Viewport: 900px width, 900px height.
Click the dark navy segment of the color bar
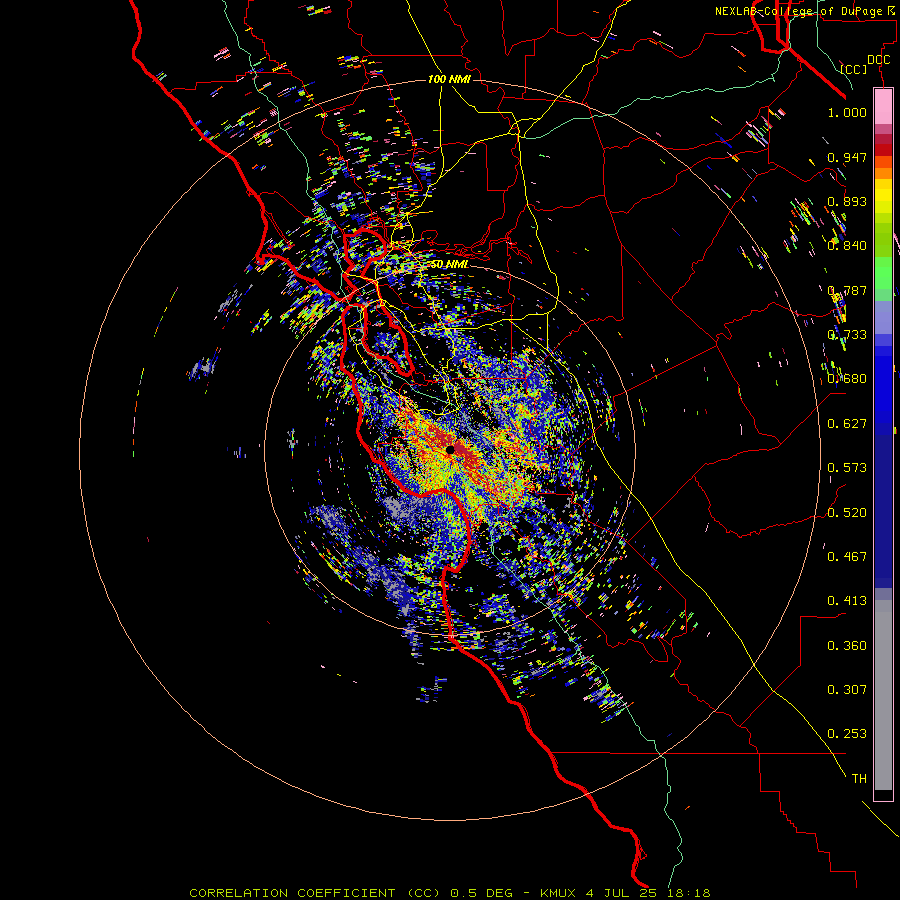coord(883,510)
